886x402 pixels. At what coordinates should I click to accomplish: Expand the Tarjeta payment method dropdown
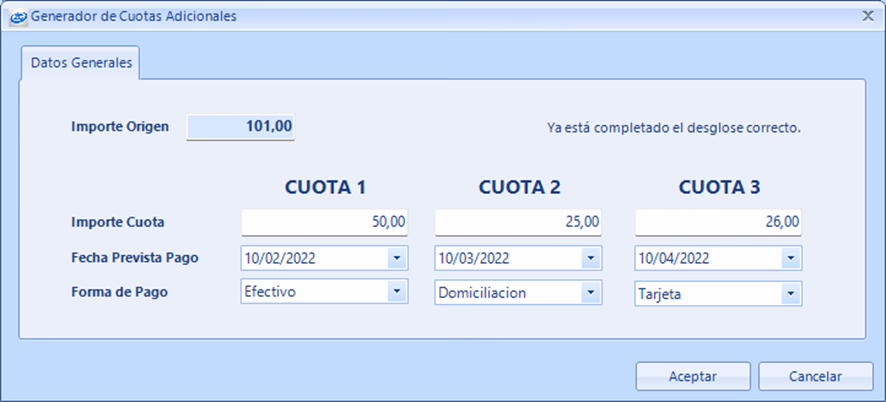[790, 294]
